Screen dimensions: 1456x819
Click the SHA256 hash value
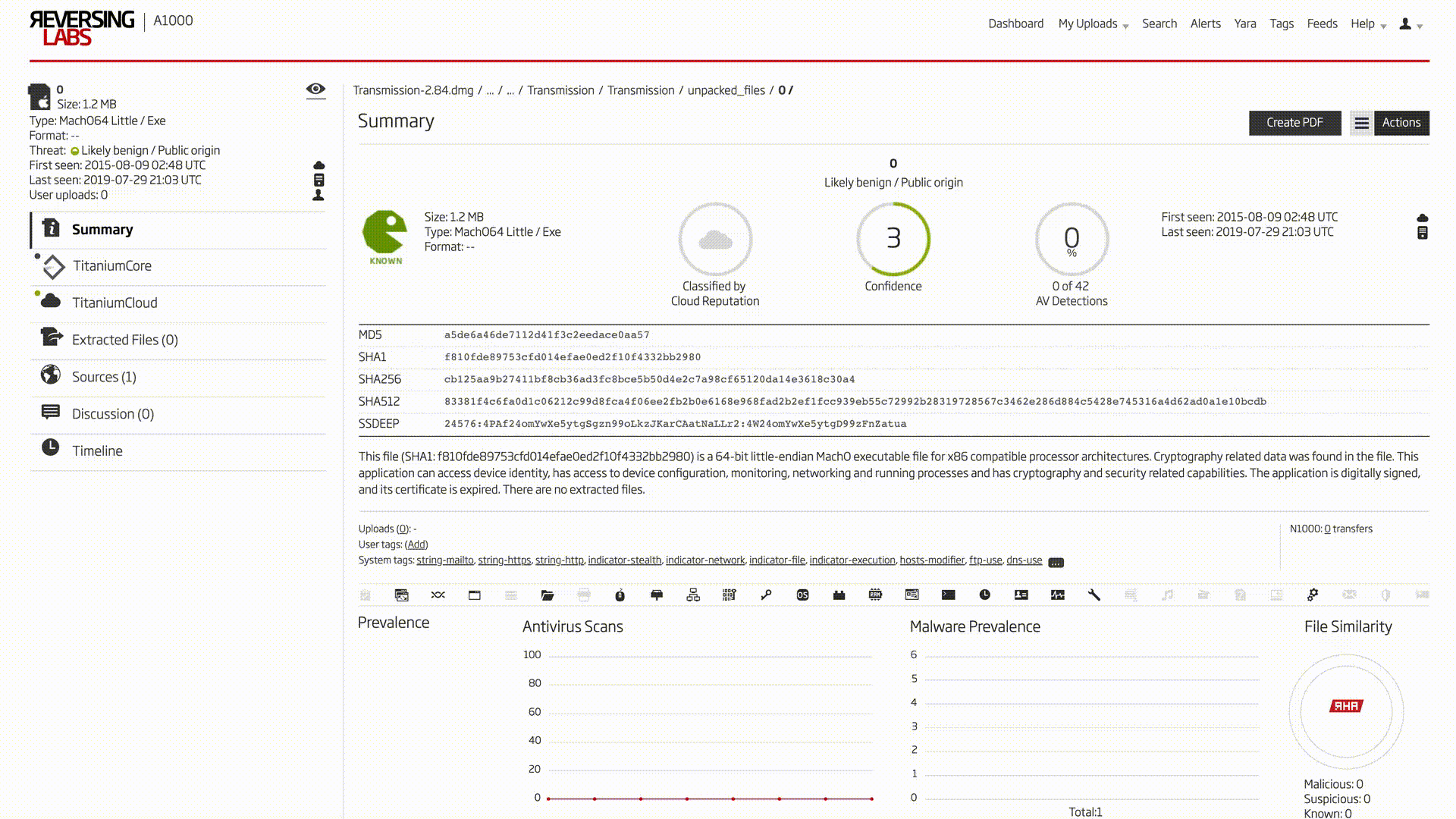coord(649,379)
